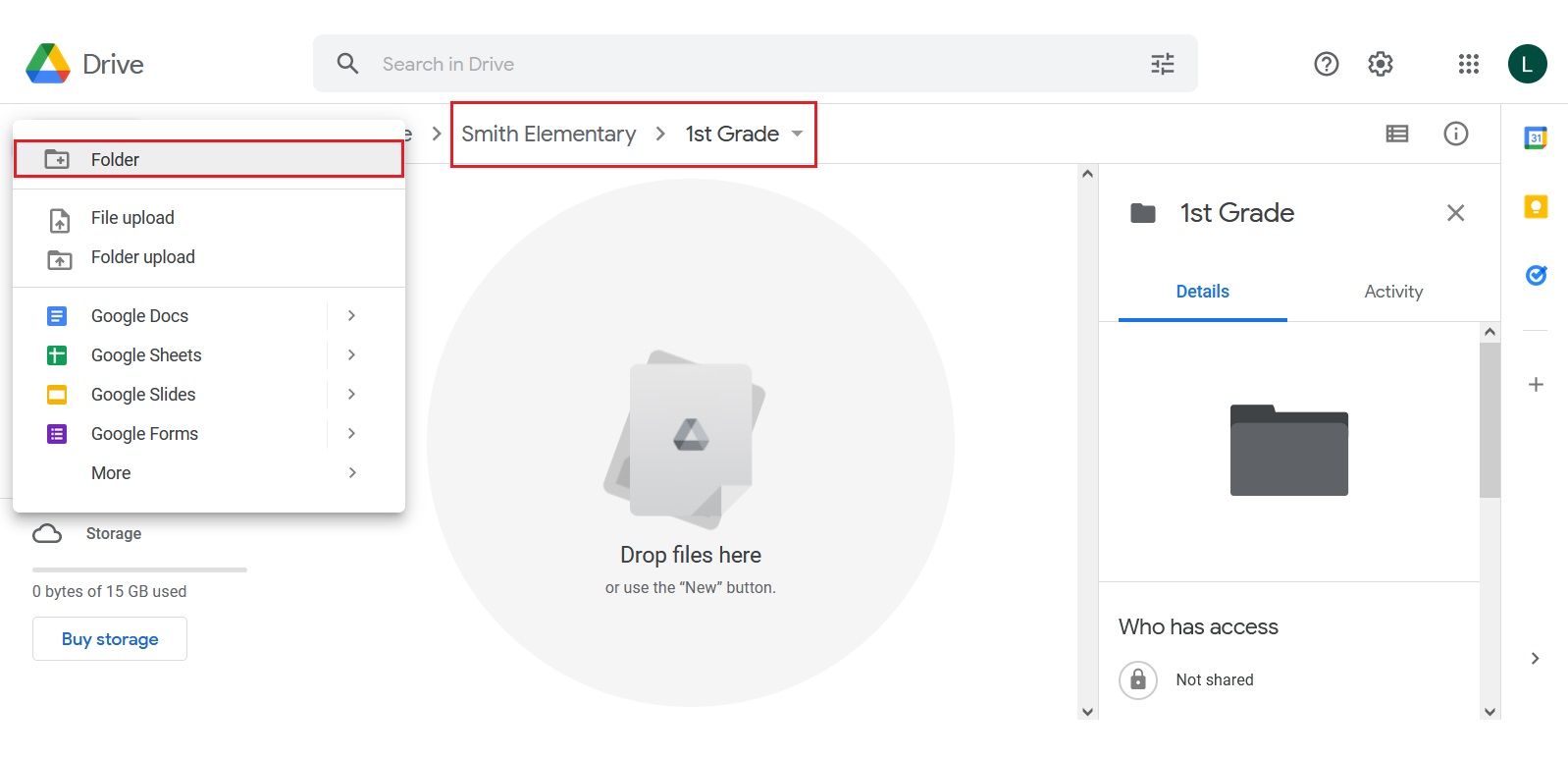Click the 'Who has access' heading
The width and height of the screenshot is (1568, 758).
tap(1198, 626)
